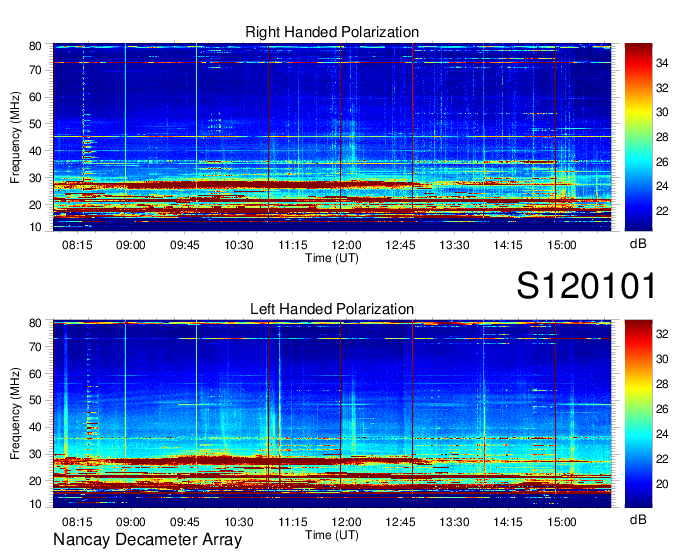
Task: Click the 08:15 time tick of the left-handed plot
Action: point(77,522)
